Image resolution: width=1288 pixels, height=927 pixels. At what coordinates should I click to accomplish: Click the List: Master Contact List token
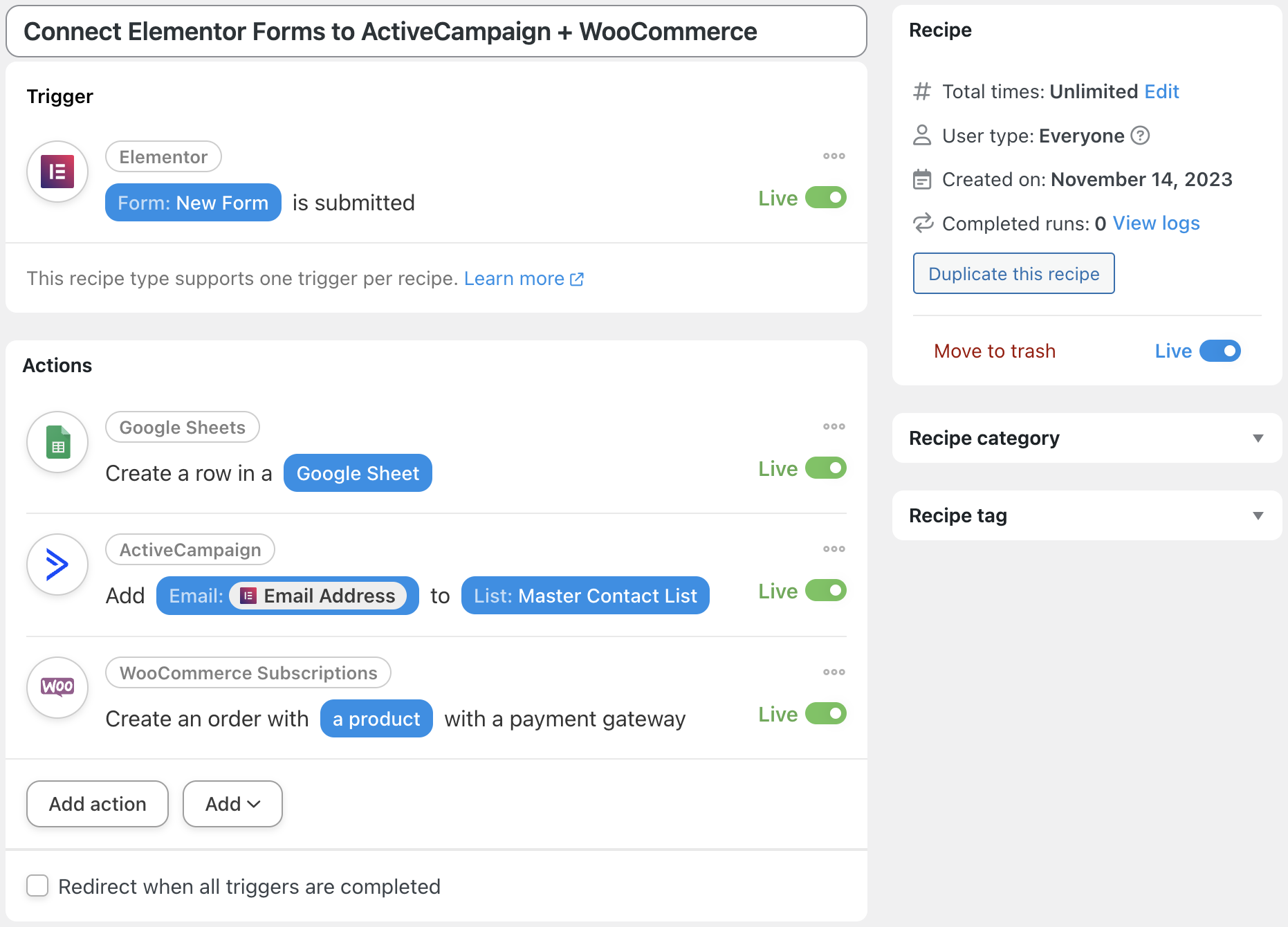585,596
